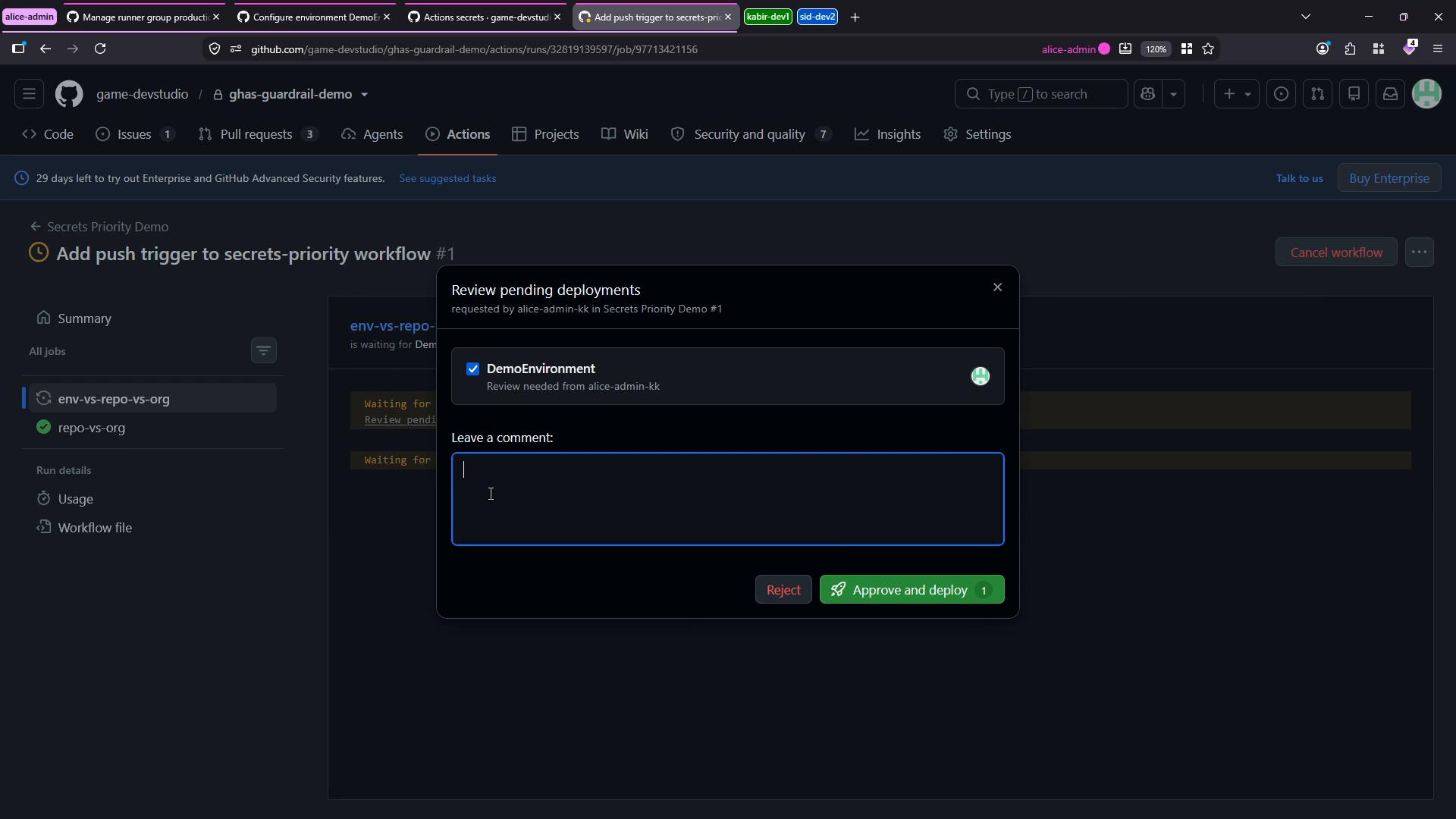
Task: Open the Create new plus dropdown
Action: point(1236,94)
